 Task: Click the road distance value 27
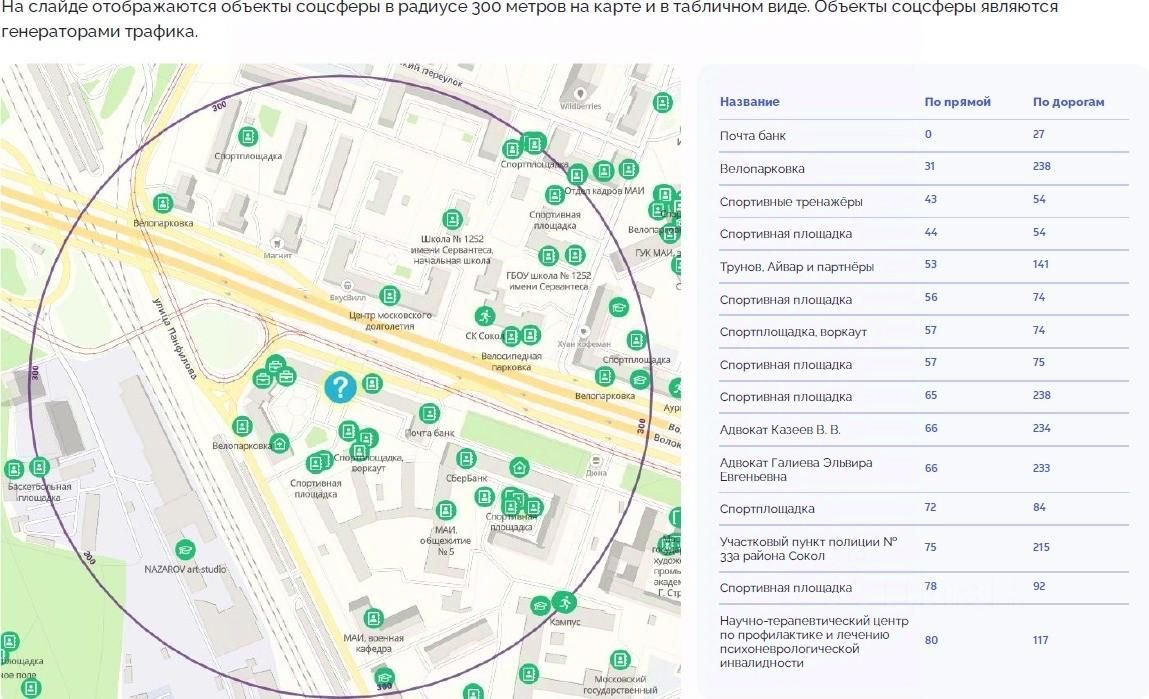pyautogui.click(x=1038, y=134)
